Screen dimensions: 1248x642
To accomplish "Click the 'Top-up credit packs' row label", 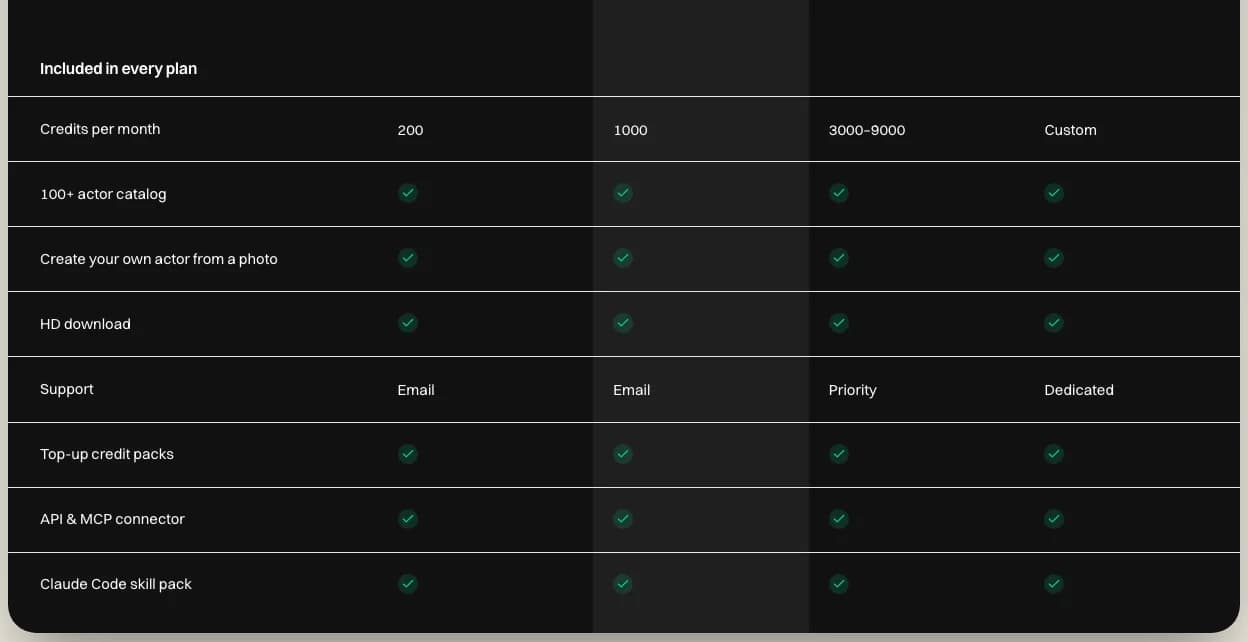I will [107, 454].
